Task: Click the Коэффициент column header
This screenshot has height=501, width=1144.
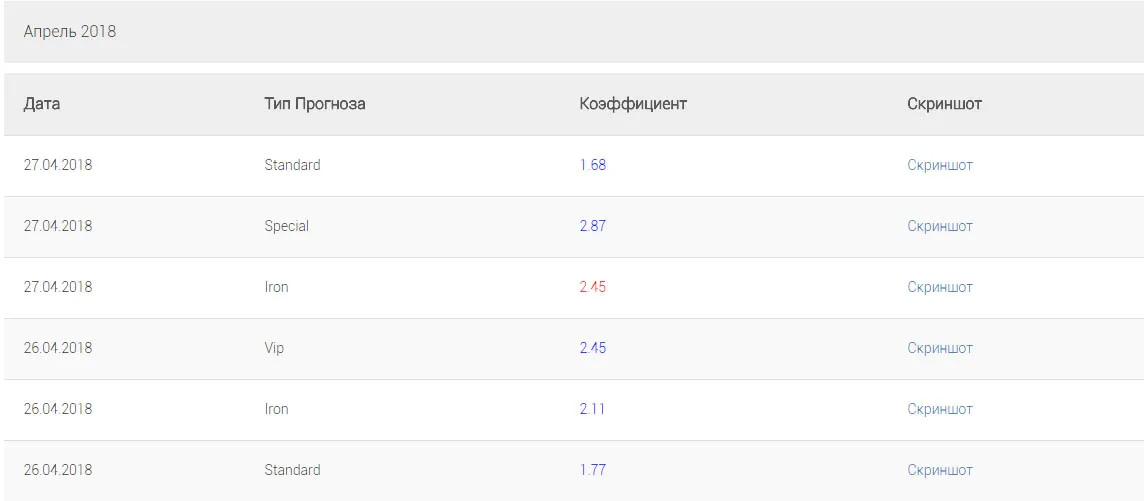Action: tap(633, 104)
